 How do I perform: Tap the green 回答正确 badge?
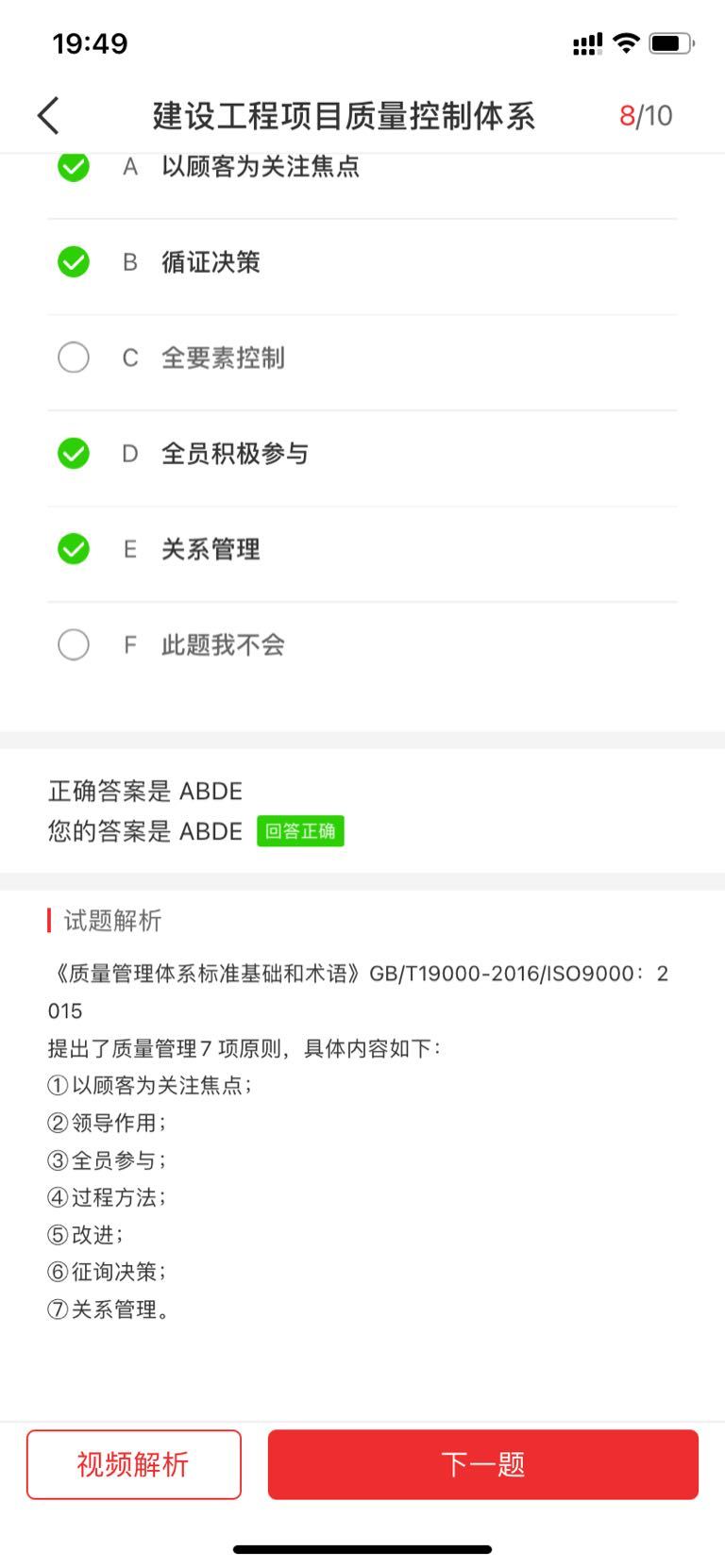coord(300,831)
